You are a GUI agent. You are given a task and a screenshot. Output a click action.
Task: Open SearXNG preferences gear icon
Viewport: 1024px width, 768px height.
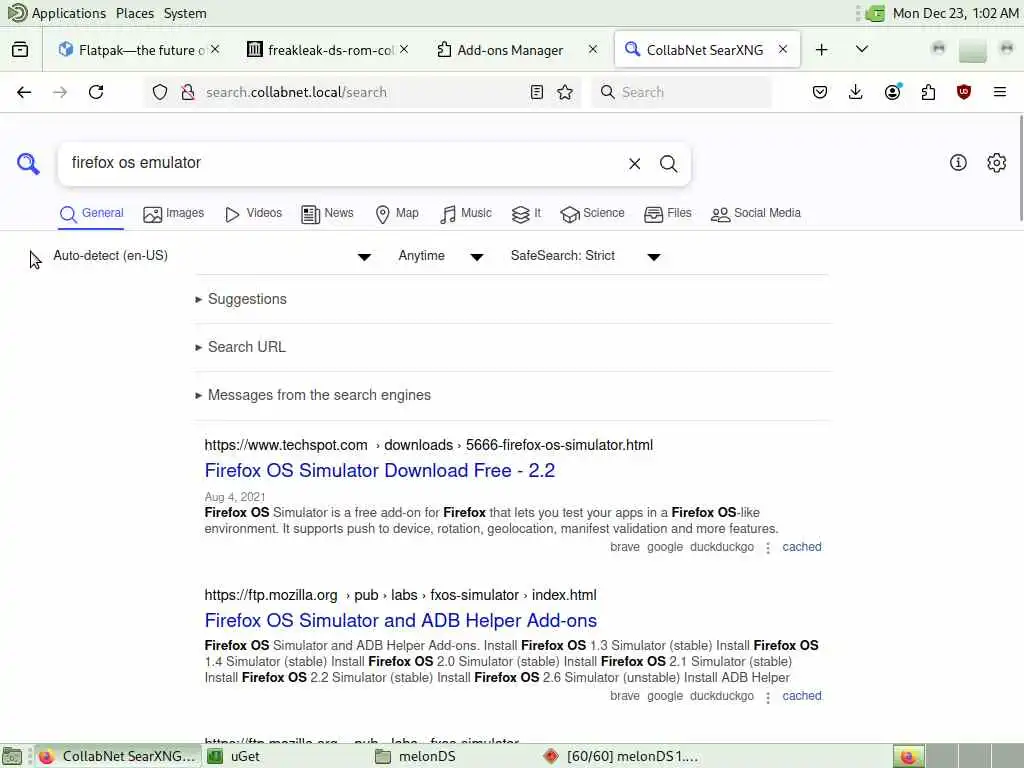997,163
